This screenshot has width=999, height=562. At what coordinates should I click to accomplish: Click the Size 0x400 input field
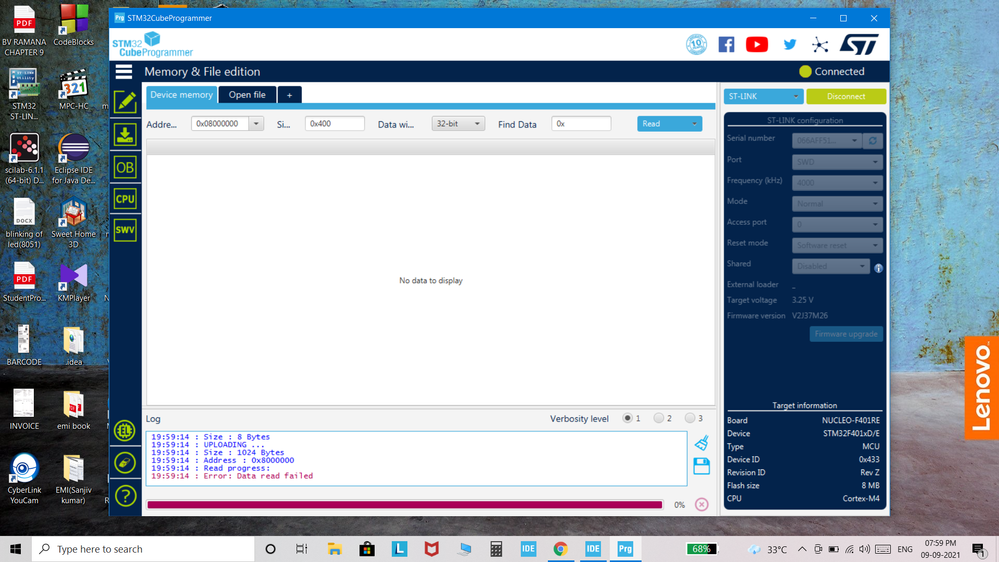[334, 124]
